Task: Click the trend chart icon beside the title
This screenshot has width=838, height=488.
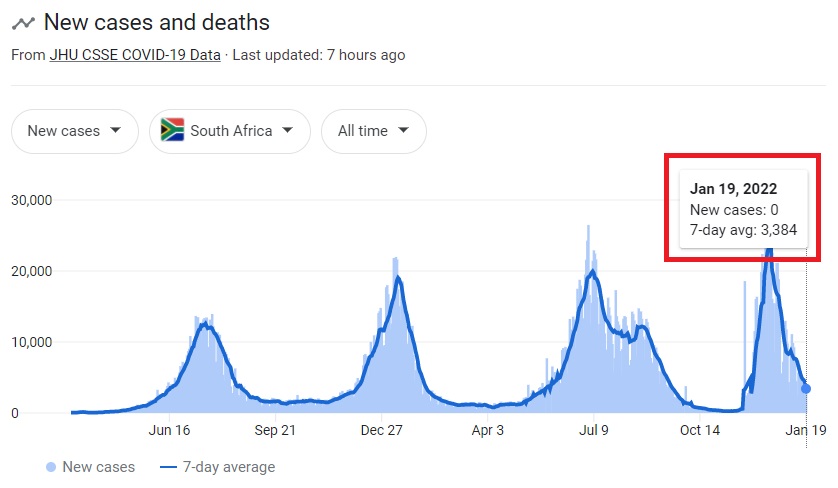Action: click(22, 23)
